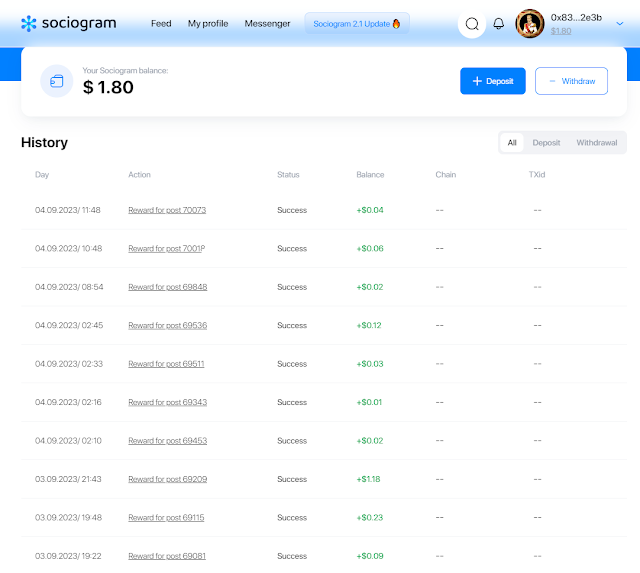The image size is (640, 573).
Task: Filter history by Deposit
Action: 546,142
